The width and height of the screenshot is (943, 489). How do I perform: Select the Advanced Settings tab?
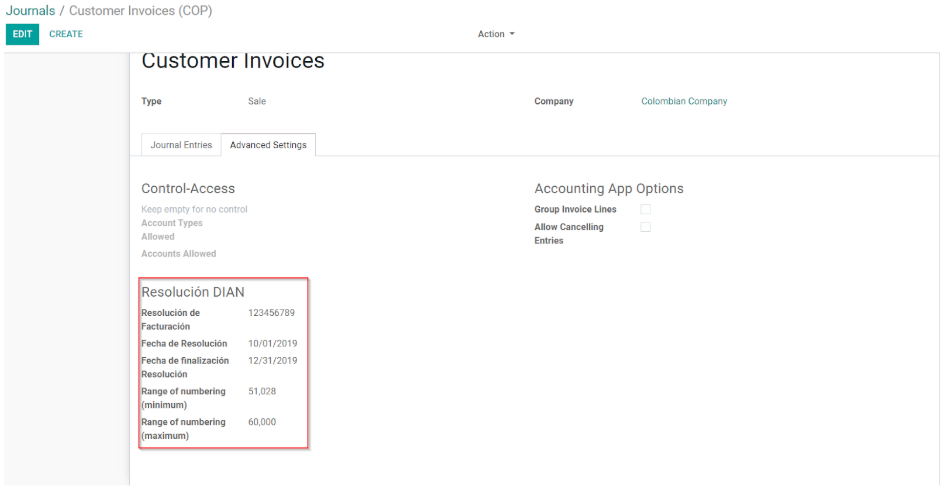(x=268, y=145)
